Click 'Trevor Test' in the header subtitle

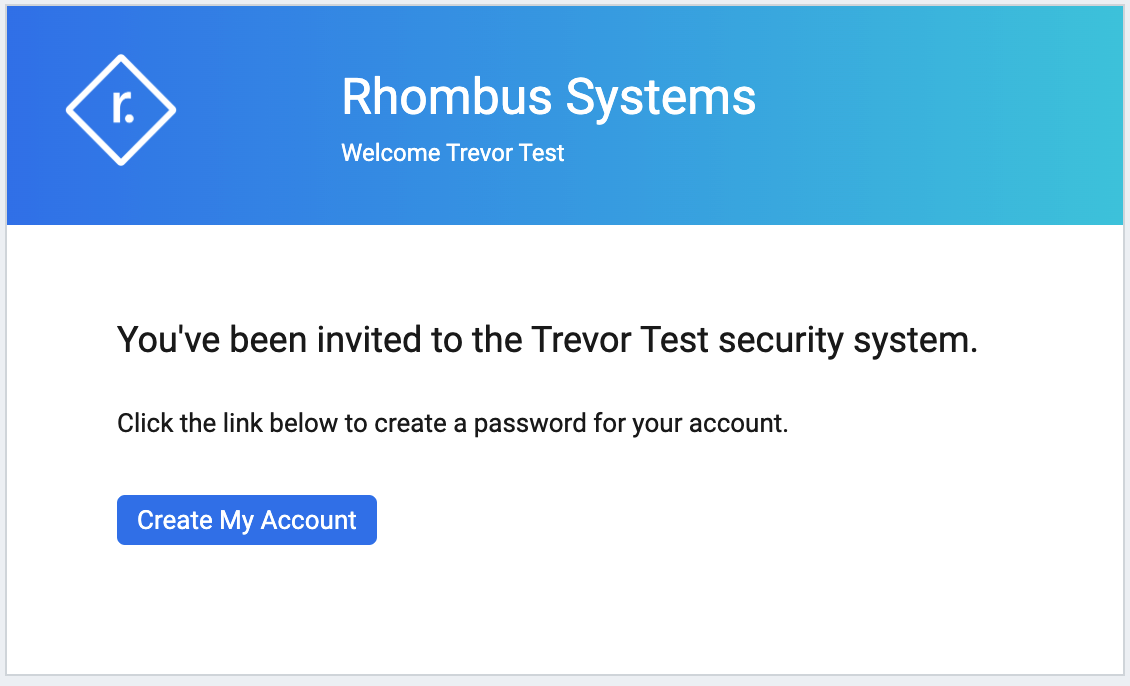505,153
